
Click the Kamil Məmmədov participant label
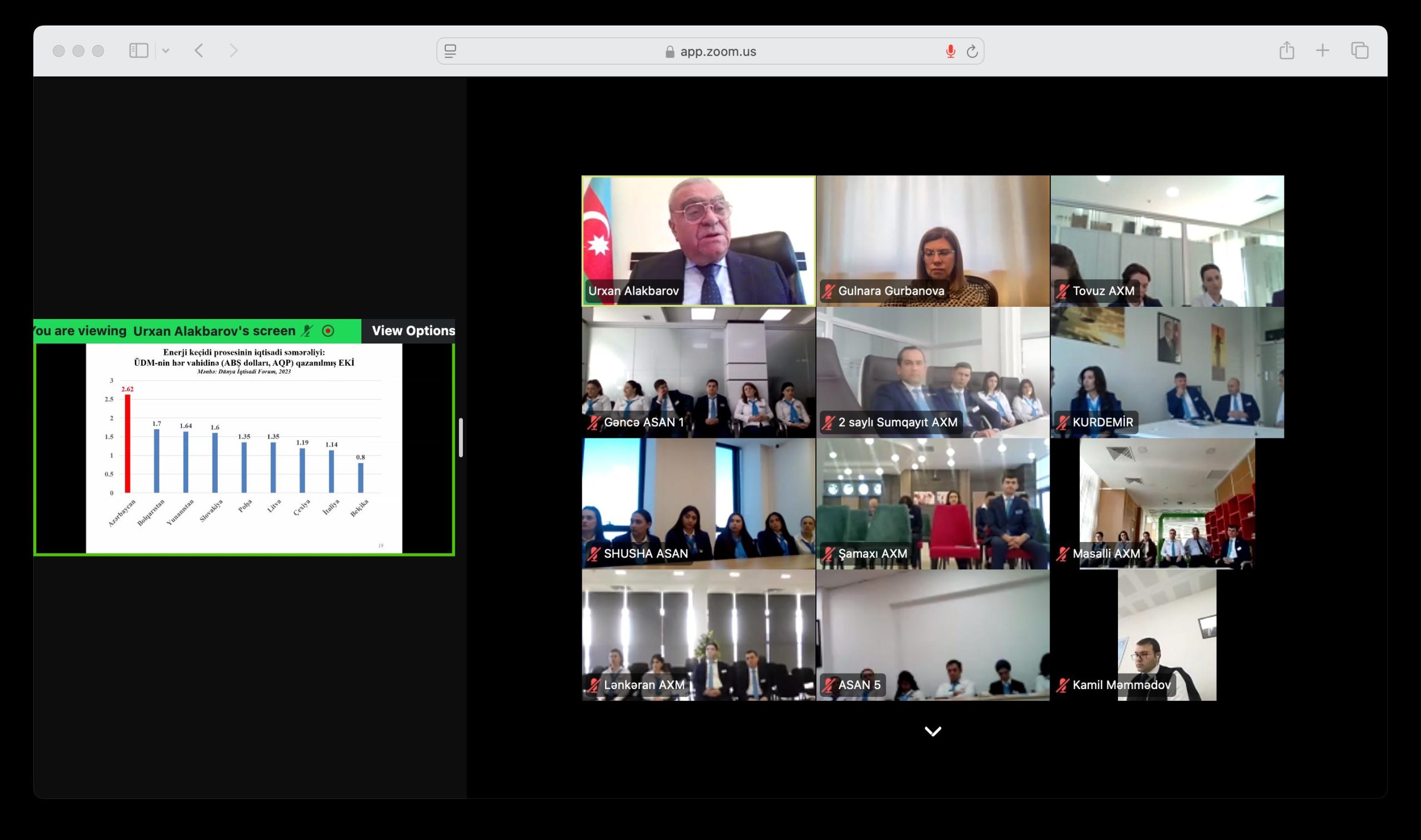[1121, 685]
